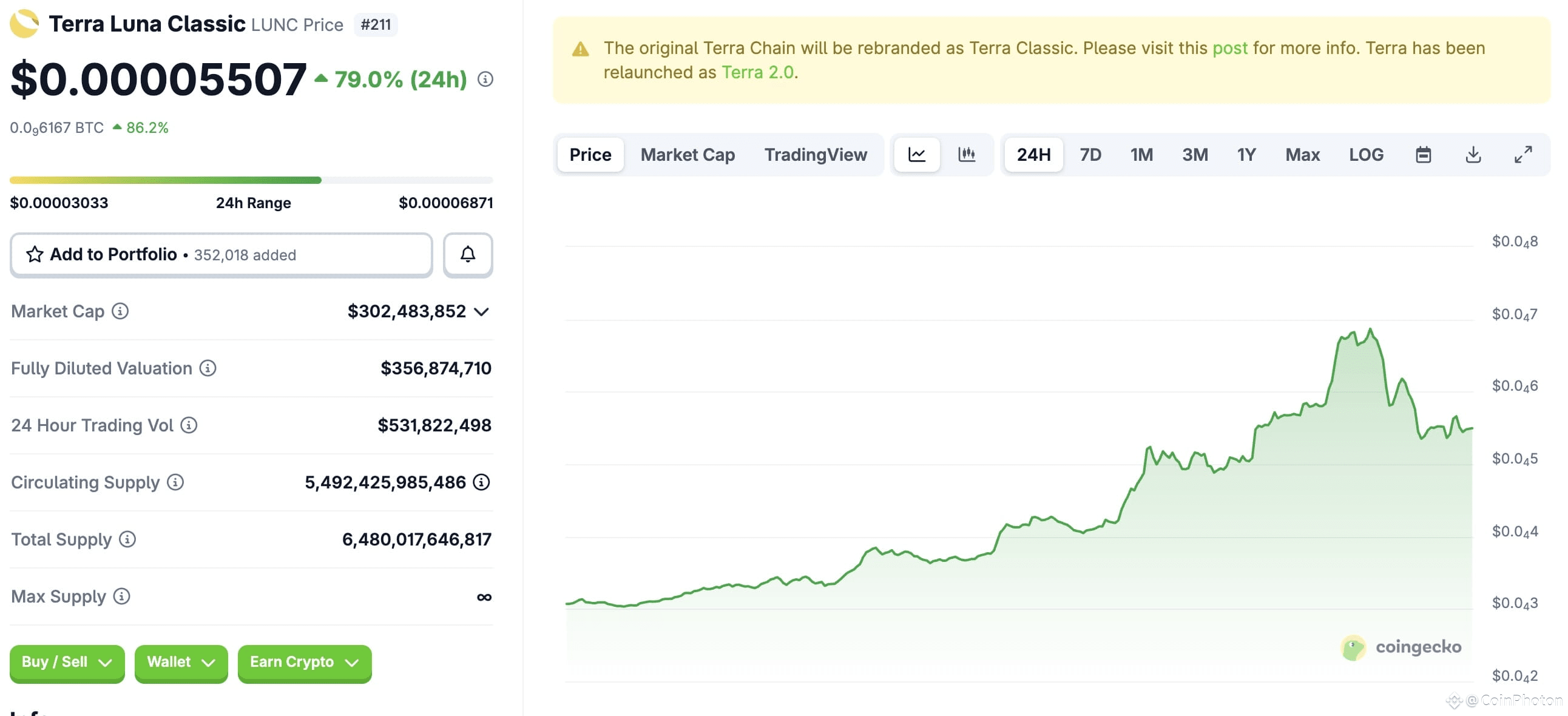Open the calendar date range picker
The width and height of the screenshot is (1568, 716).
pos(1423,155)
